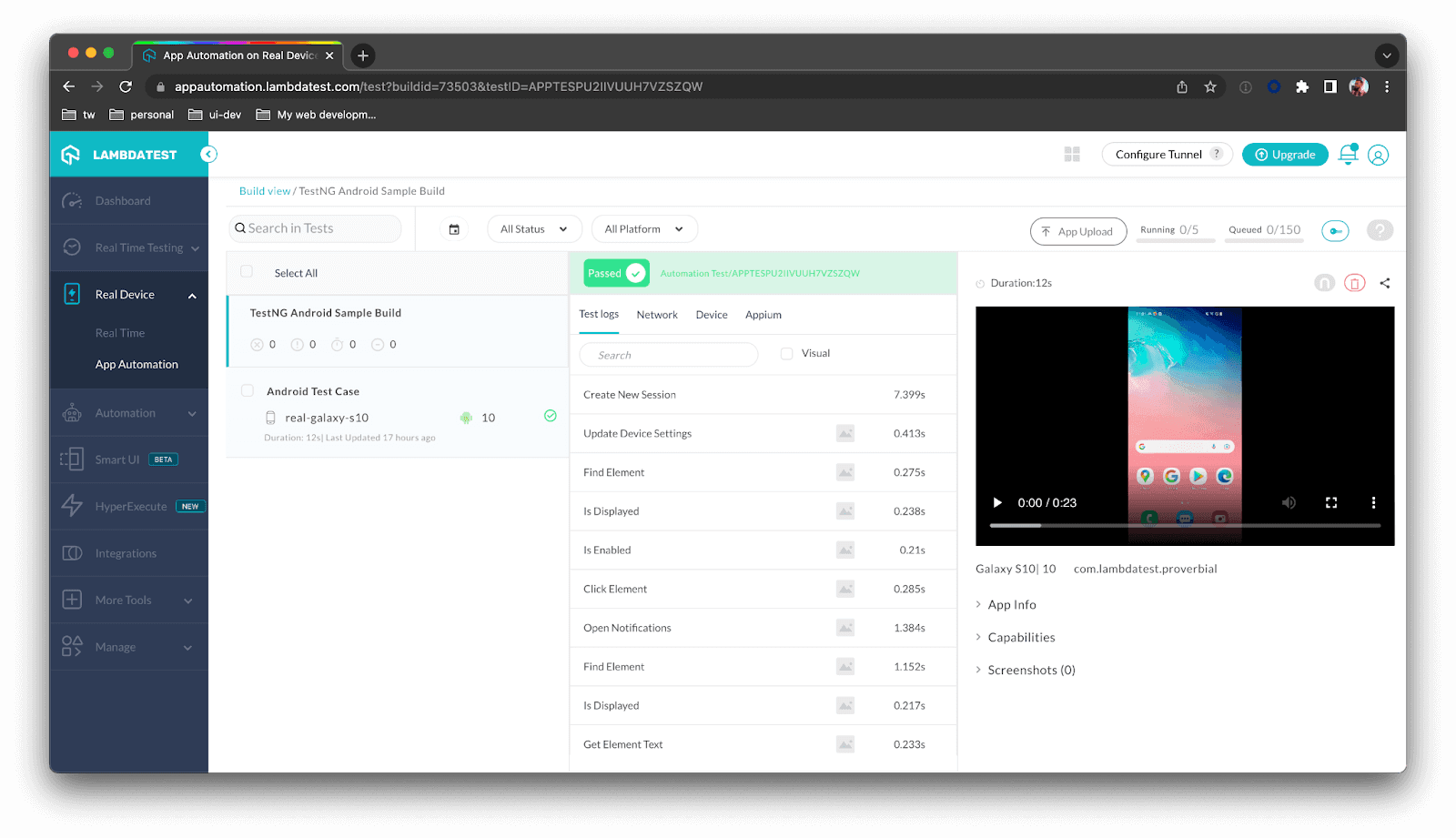Open the help question mark icon
The width and height of the screenshot is (1456, 838).
[1380, 230]
